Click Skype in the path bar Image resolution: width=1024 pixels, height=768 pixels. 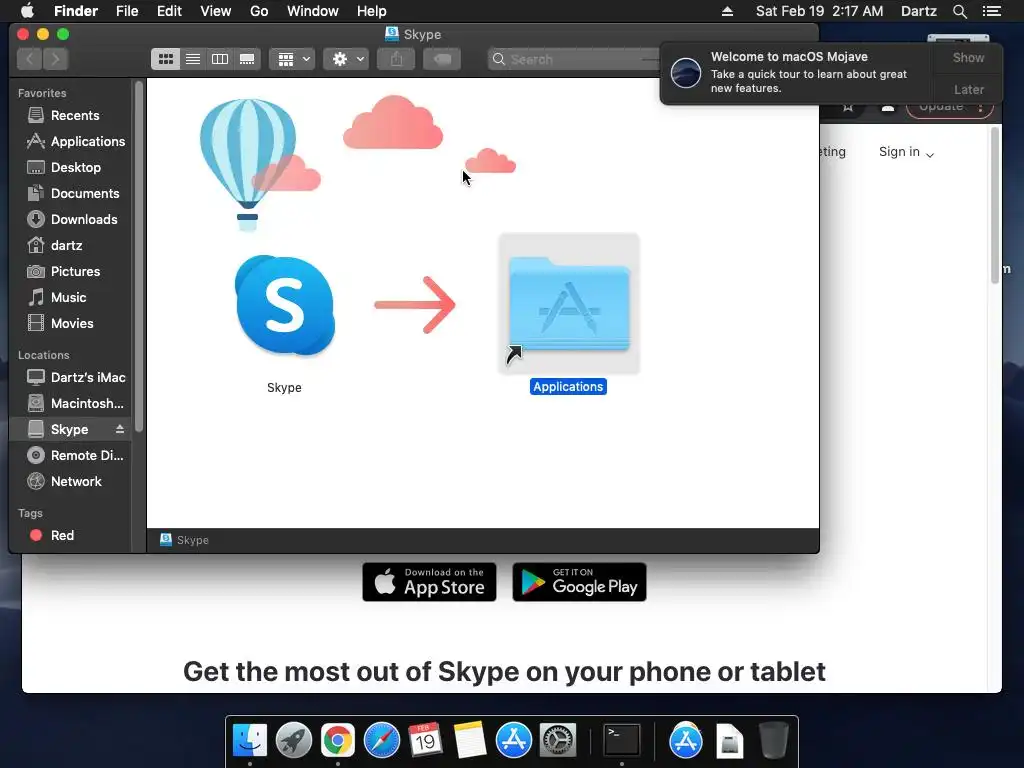tap(185, 540)
